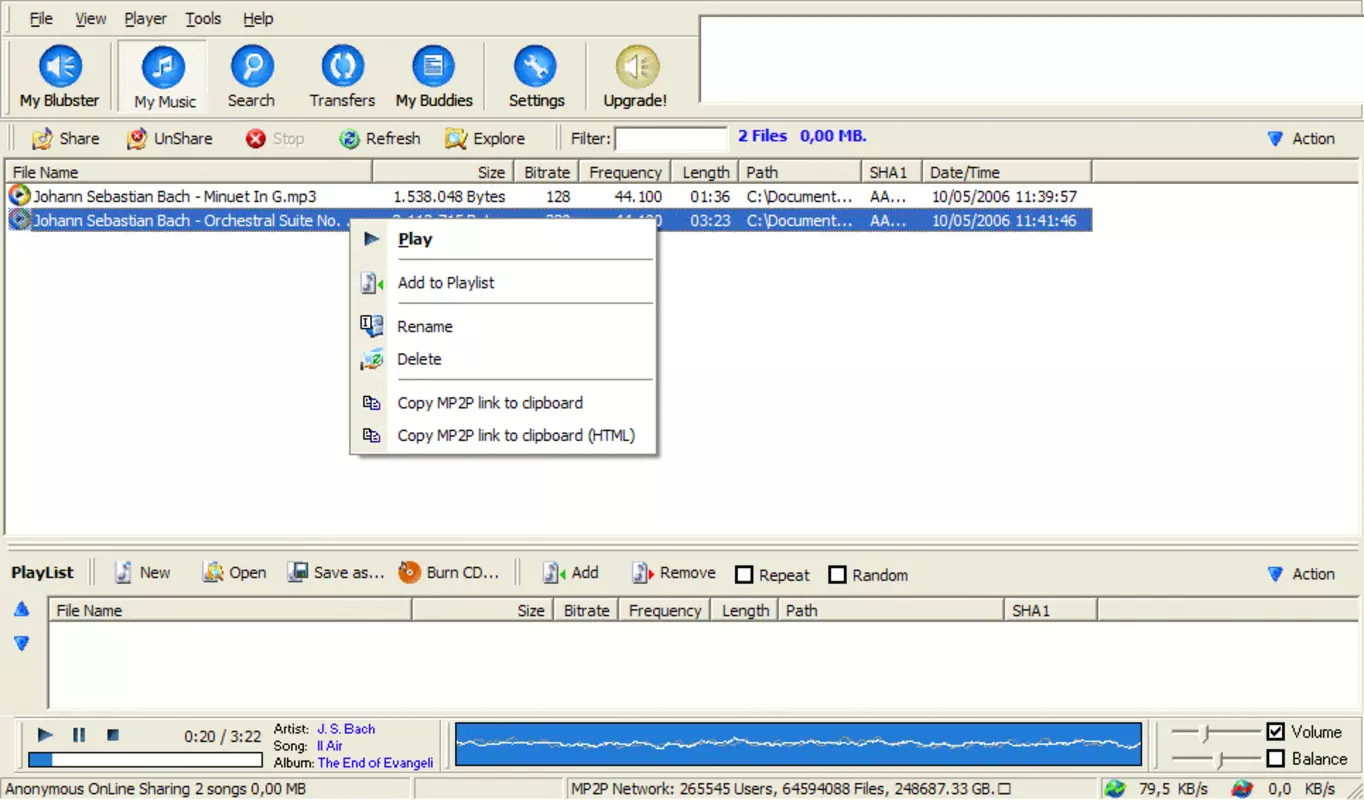Pause the current song
This screenshot has height=800, width=1364.
coord(79,735)
